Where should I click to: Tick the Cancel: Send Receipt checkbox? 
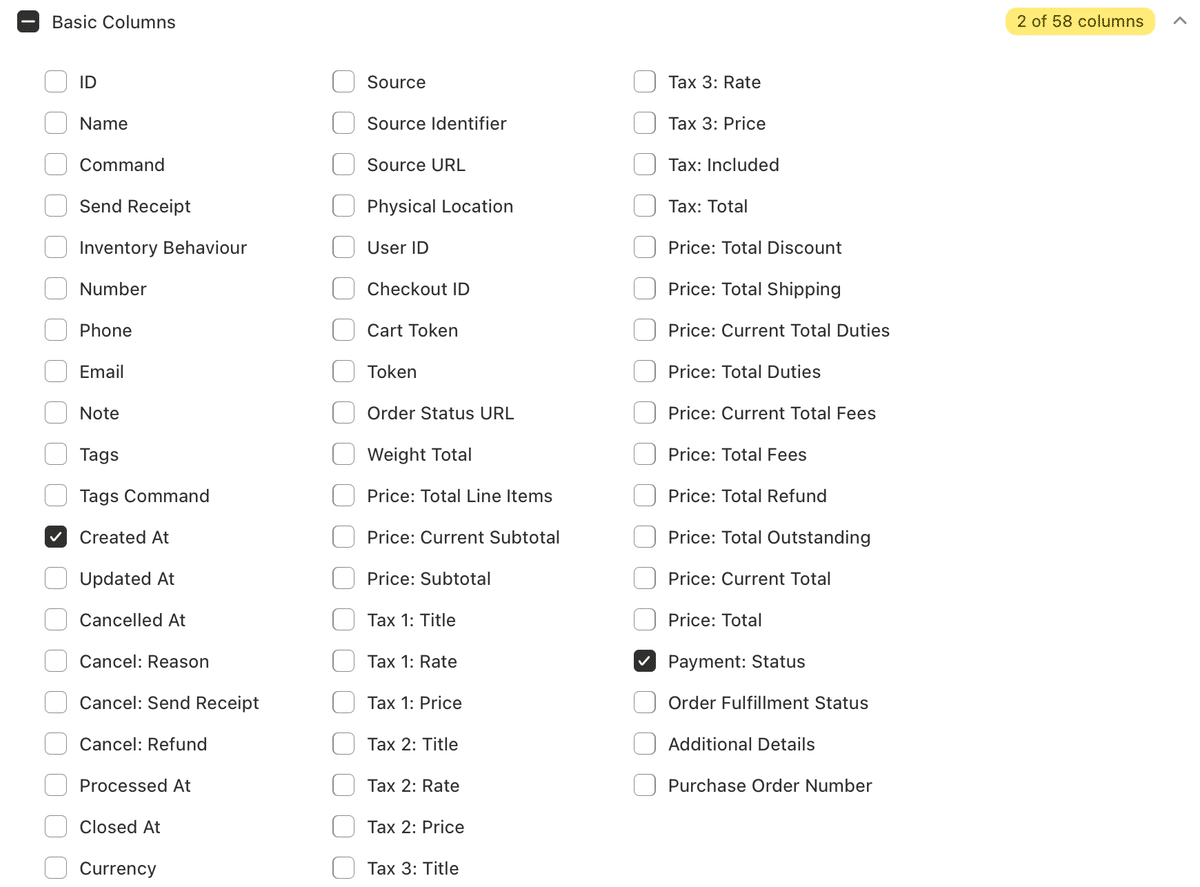(56, 703)
